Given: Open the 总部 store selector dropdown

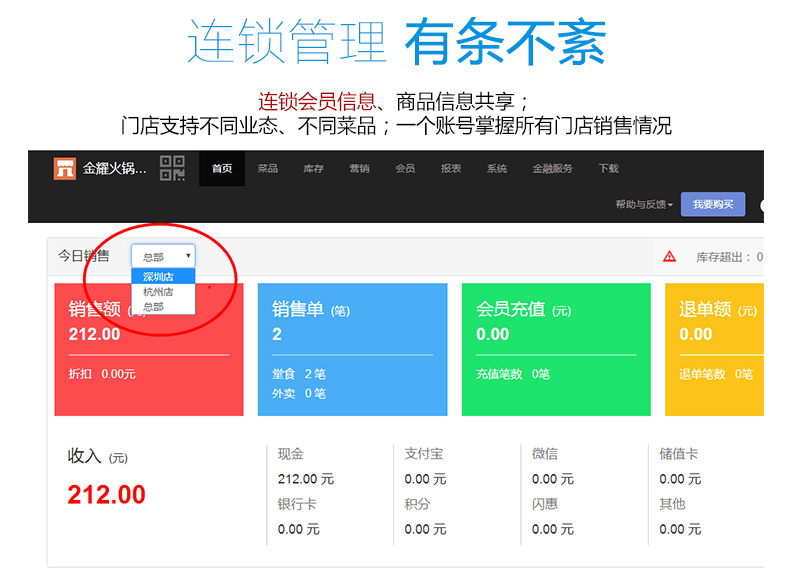Looking at the screenshot, I should point(163,256).
